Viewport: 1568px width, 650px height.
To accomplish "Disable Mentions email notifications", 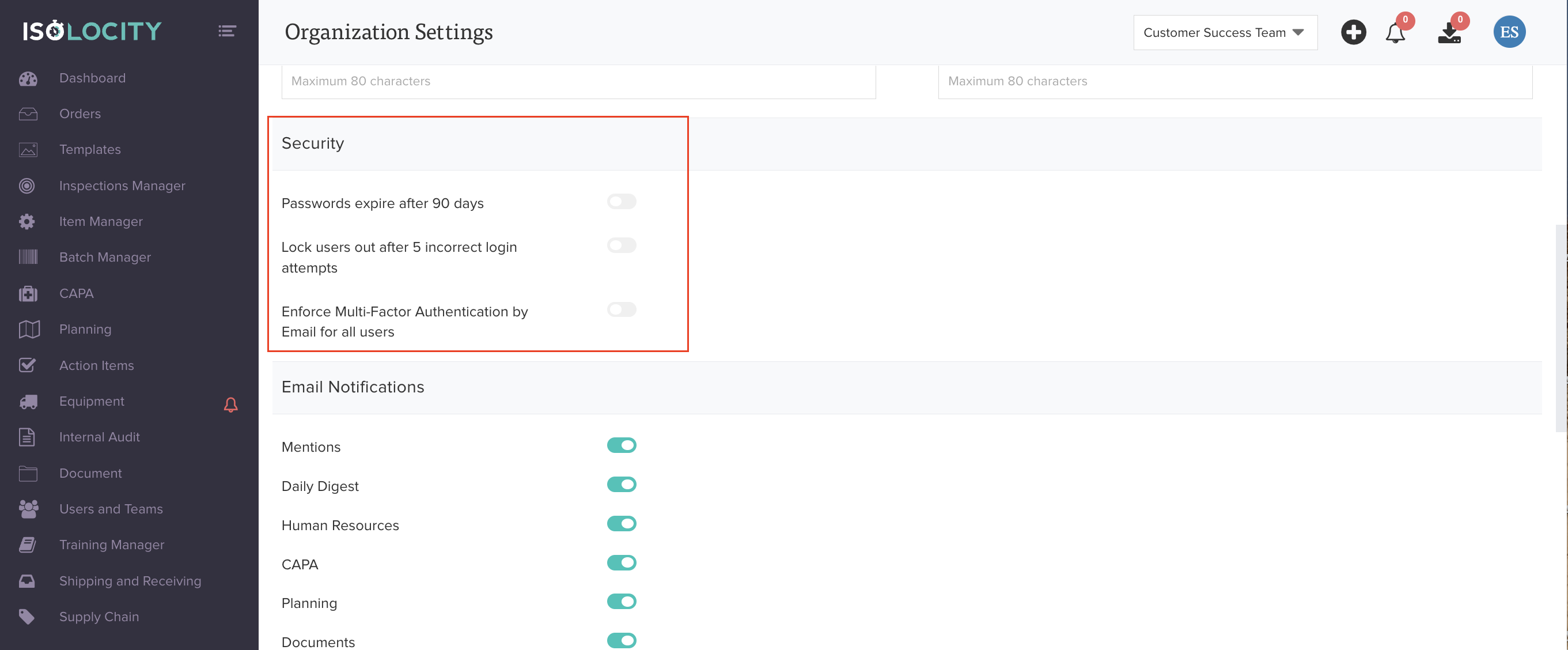I will [621, 445].
